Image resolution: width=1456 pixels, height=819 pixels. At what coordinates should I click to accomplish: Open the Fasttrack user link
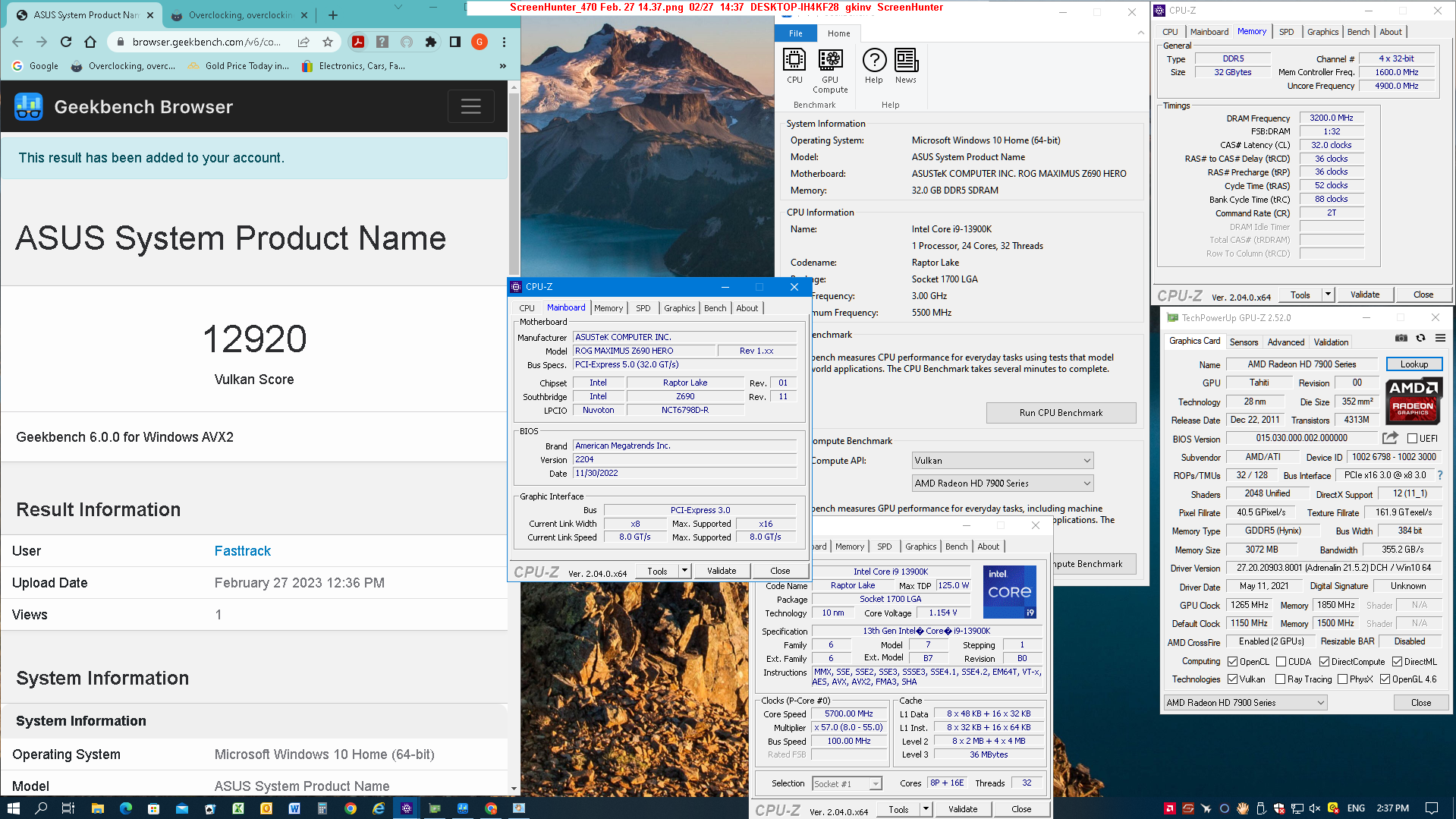point(243,551)
